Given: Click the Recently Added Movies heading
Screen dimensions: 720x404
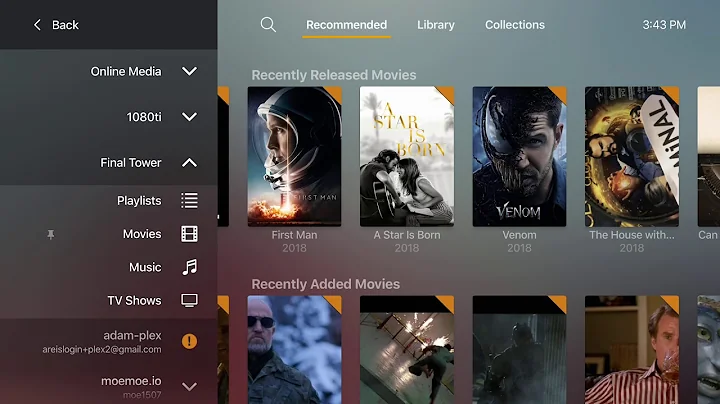Looking at the screenshot, I should click(326, 284).
